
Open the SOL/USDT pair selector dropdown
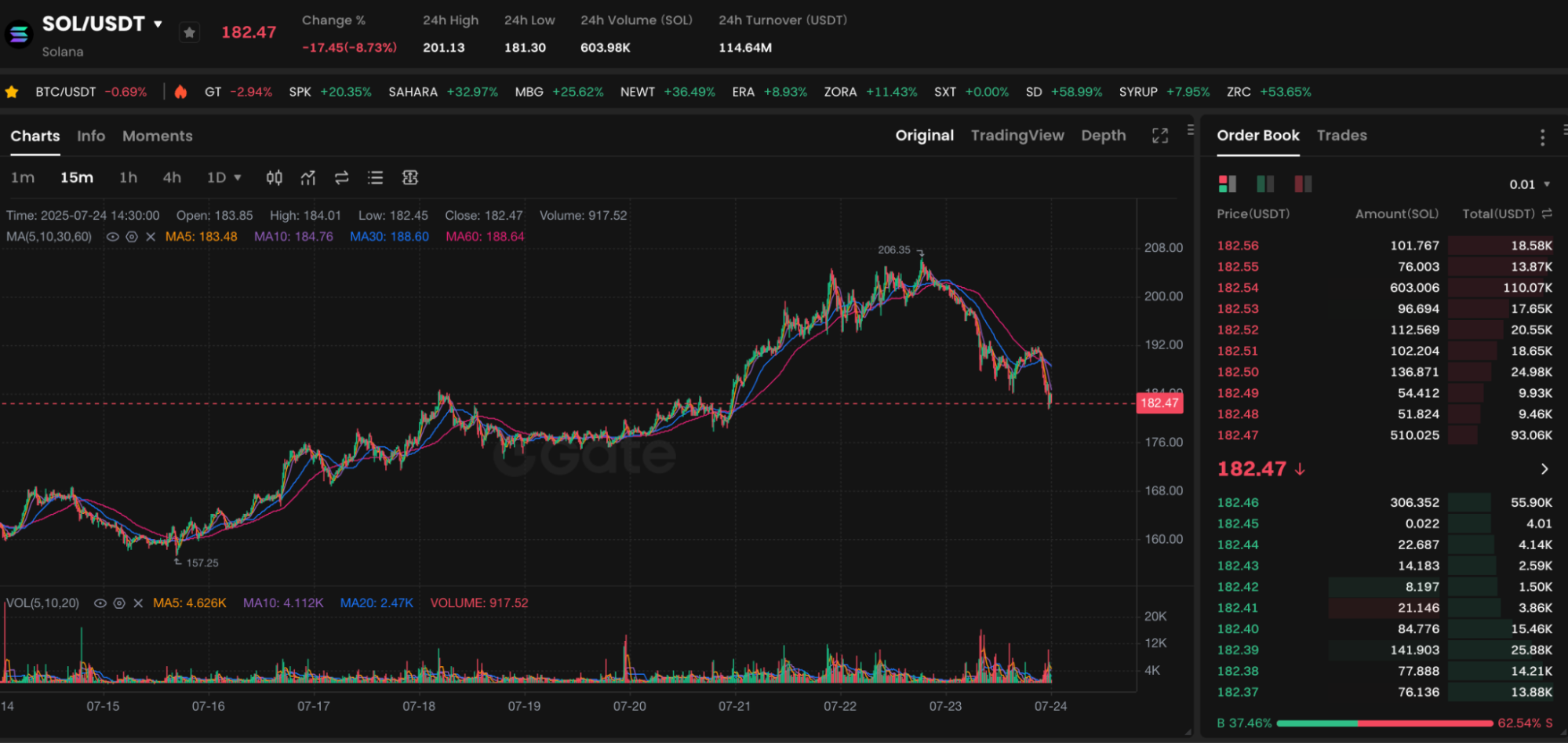158,24
